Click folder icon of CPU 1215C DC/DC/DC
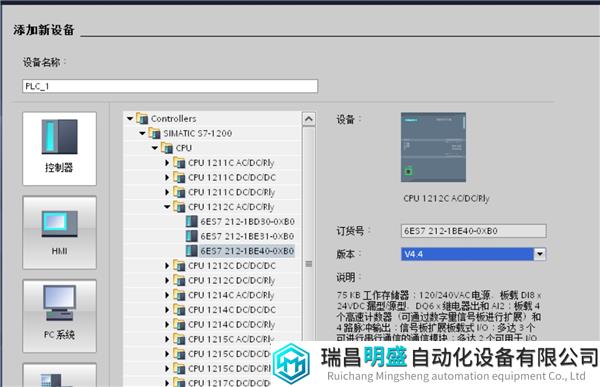The width and height of the screenshot is (600, 387). (x=179, y=353)
